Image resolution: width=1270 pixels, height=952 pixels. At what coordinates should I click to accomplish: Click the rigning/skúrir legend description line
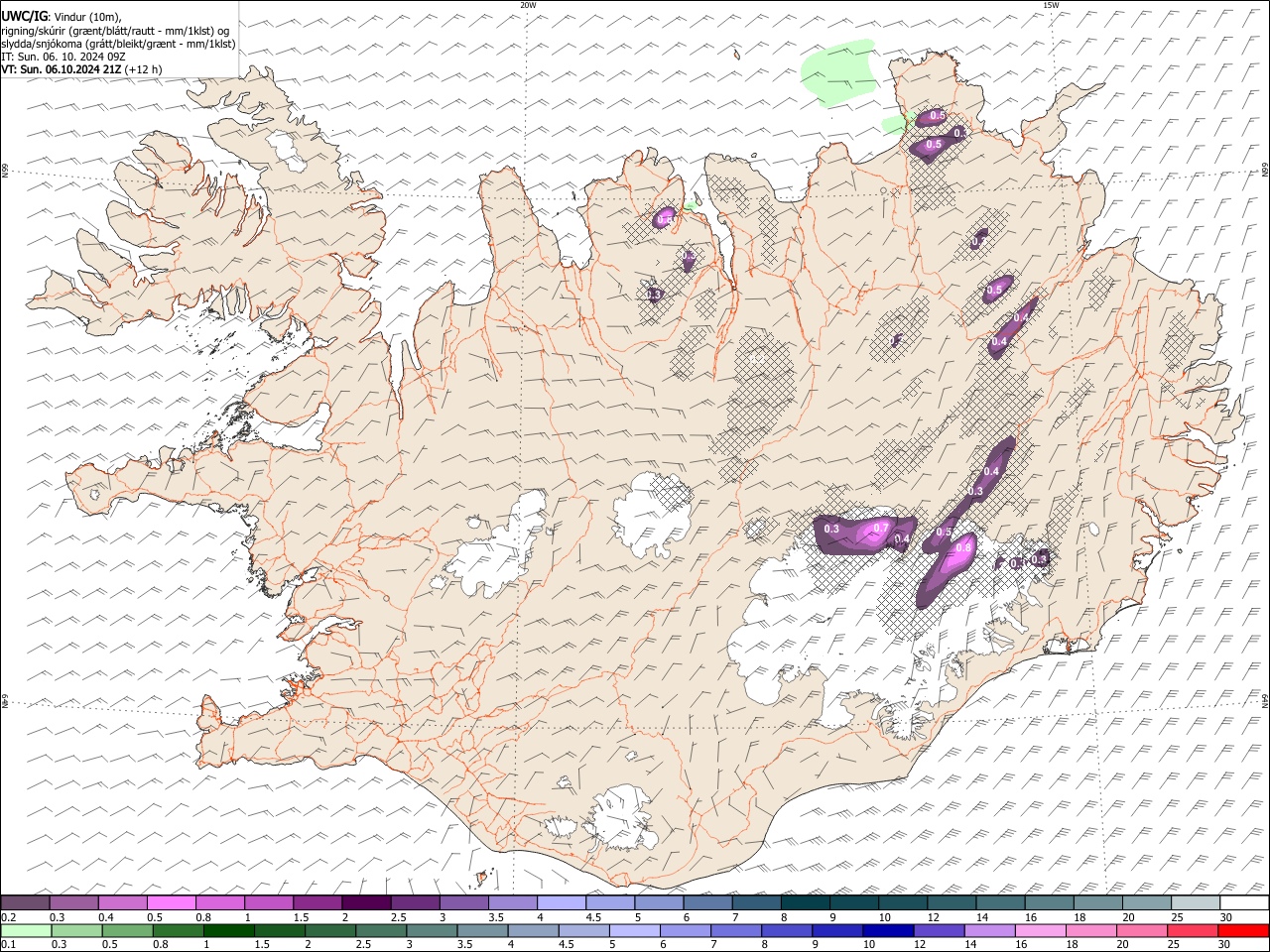(x=115, y=30)
